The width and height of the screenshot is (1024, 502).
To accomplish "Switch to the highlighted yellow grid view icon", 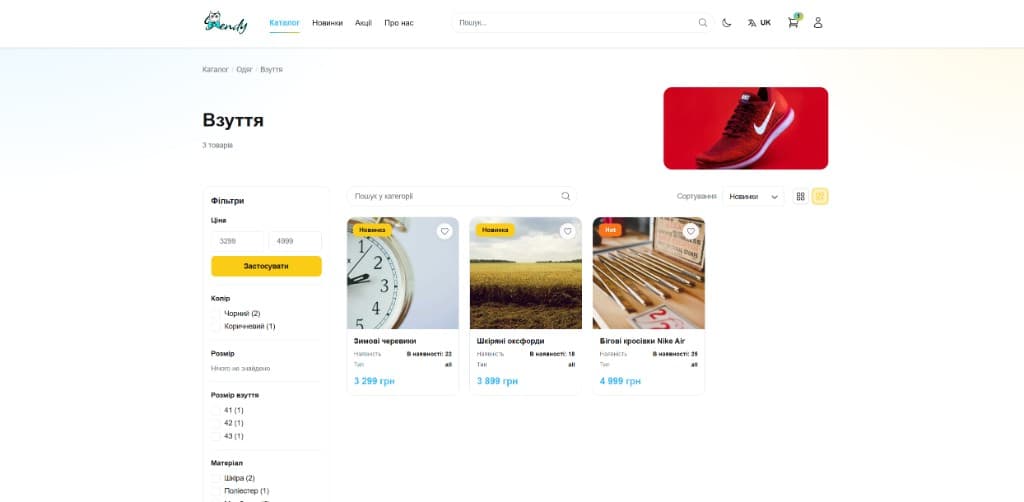I will coord(820,196).
